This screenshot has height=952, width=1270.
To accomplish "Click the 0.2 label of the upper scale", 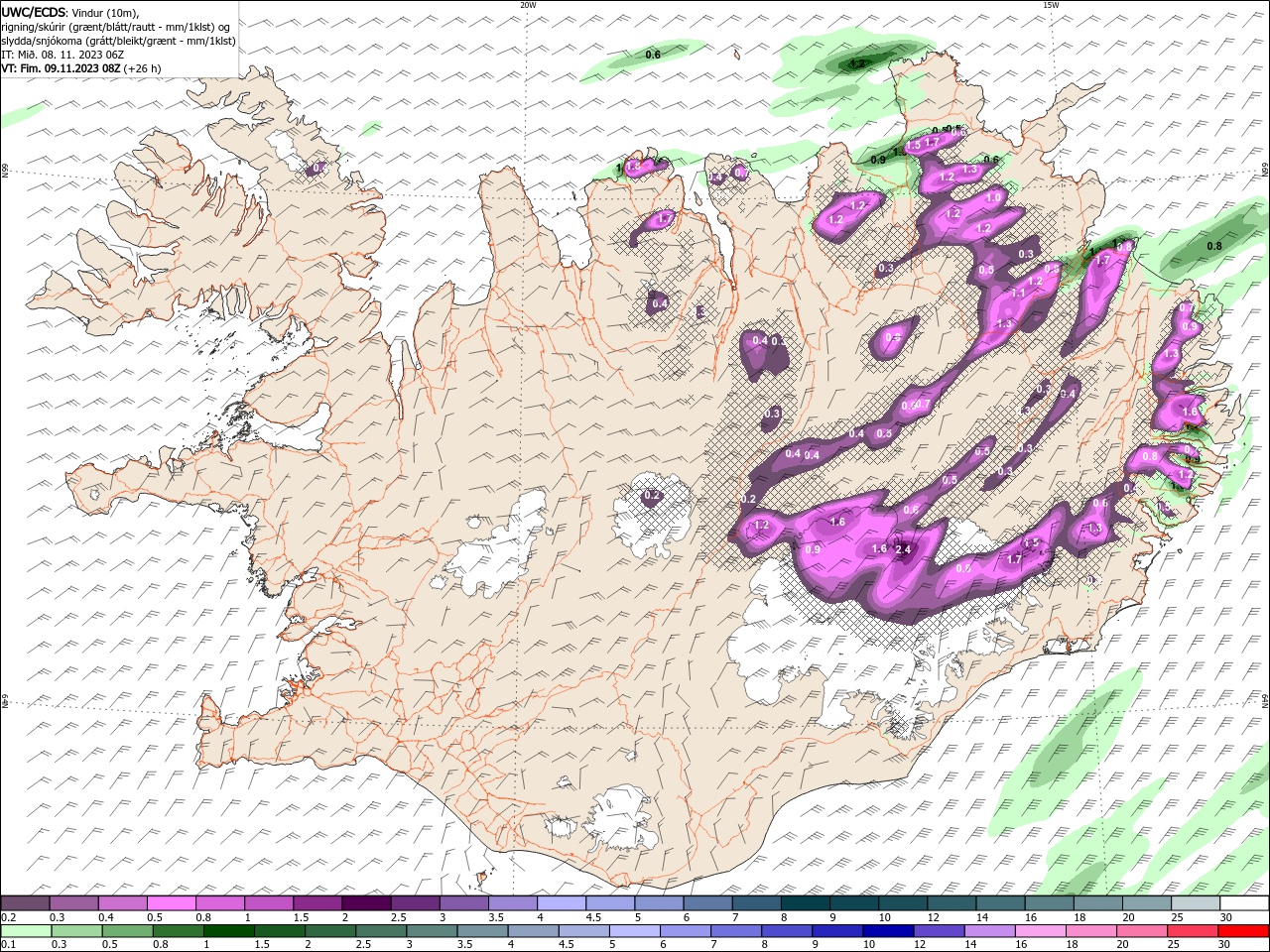I will tap(7, 917).
